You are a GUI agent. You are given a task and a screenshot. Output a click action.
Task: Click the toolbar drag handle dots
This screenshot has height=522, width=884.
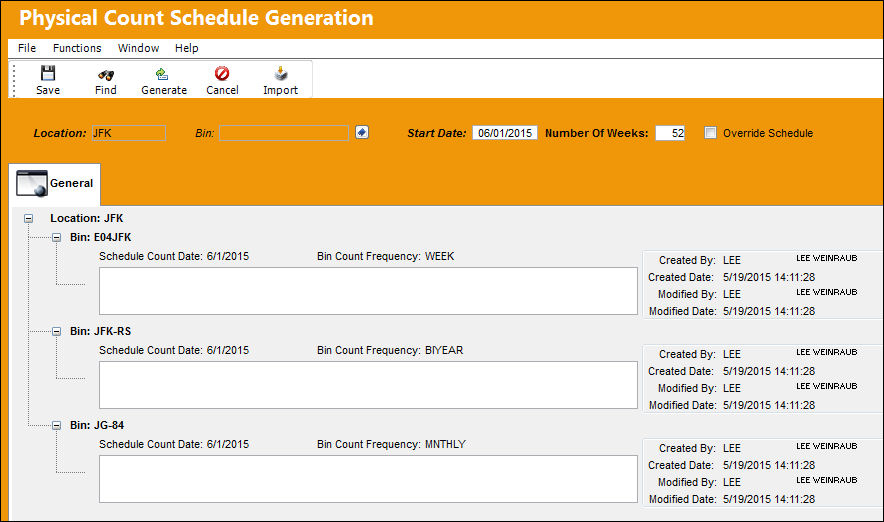14,80
